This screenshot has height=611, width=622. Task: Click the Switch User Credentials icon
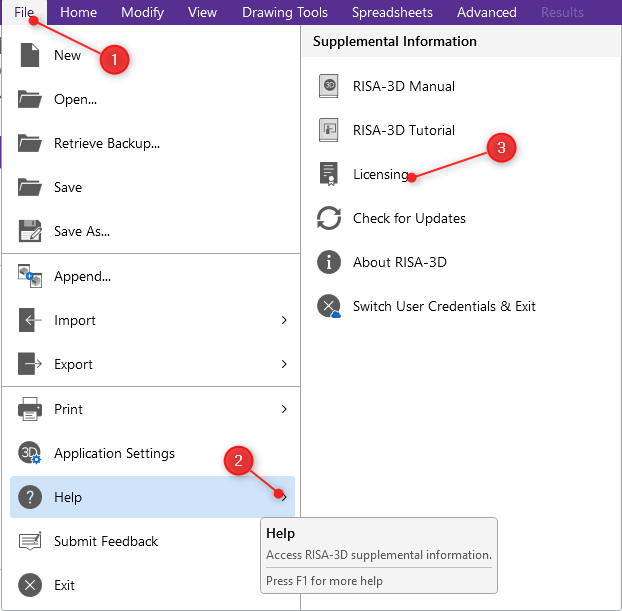(x=329, y=306)
